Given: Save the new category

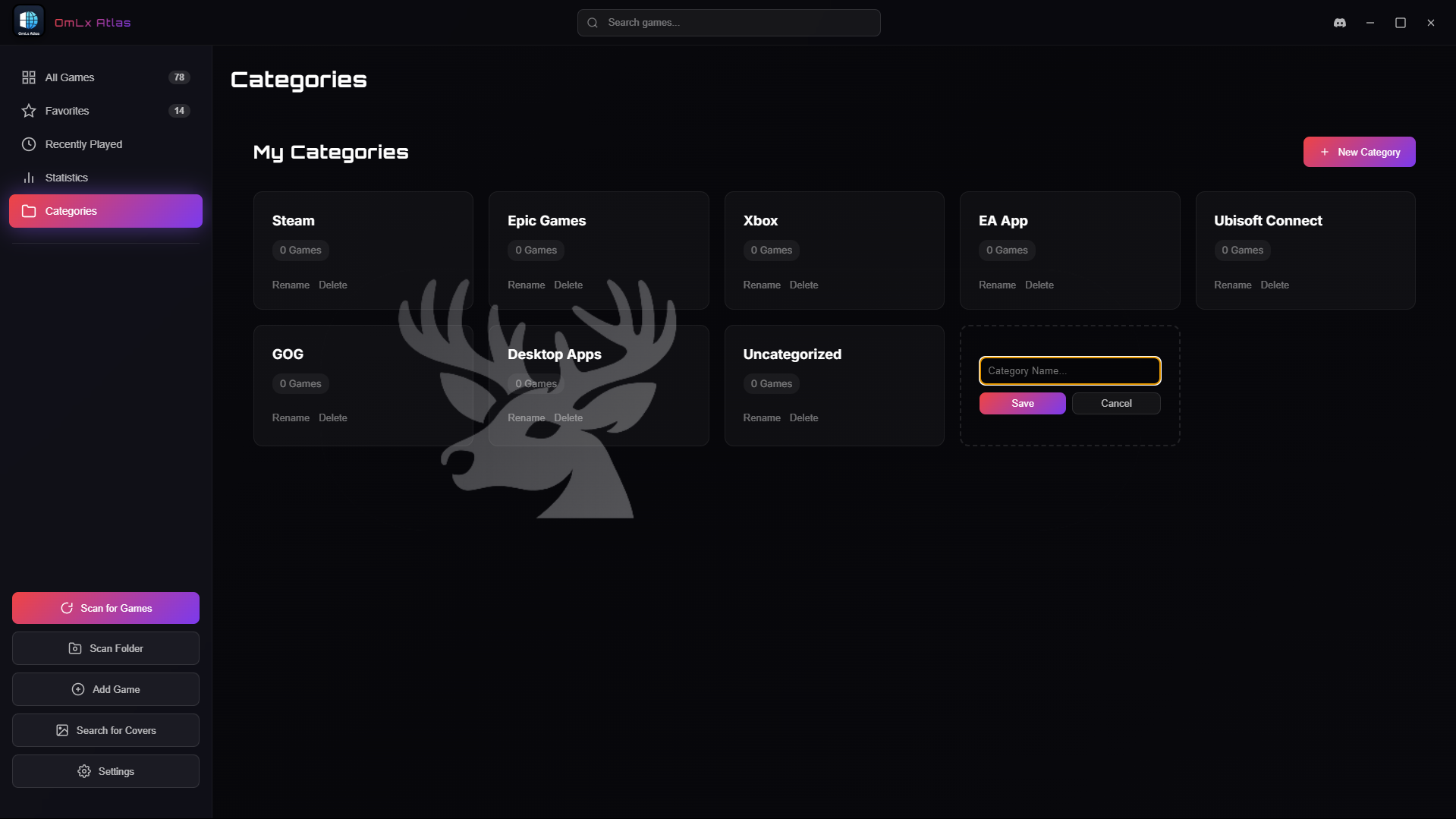Looking at the screenshot, I should pyautogui.click(x=1022, y=403).
